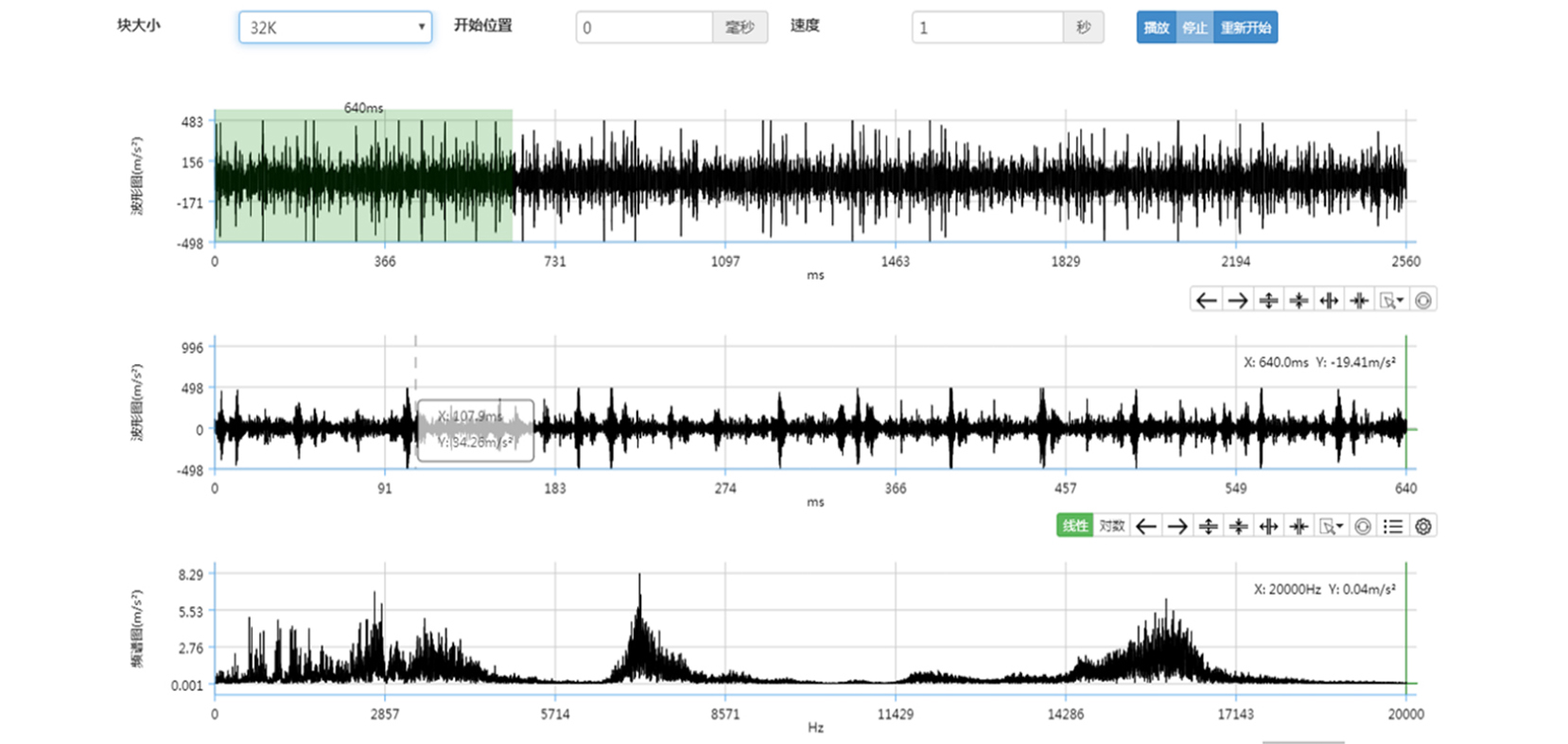
Task: Click the 开始位置 input field
Action: 644,27
